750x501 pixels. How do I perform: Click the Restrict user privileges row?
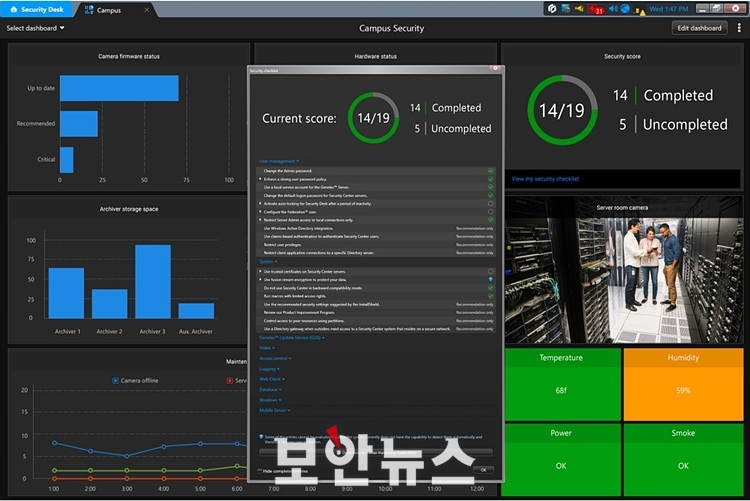375,245
